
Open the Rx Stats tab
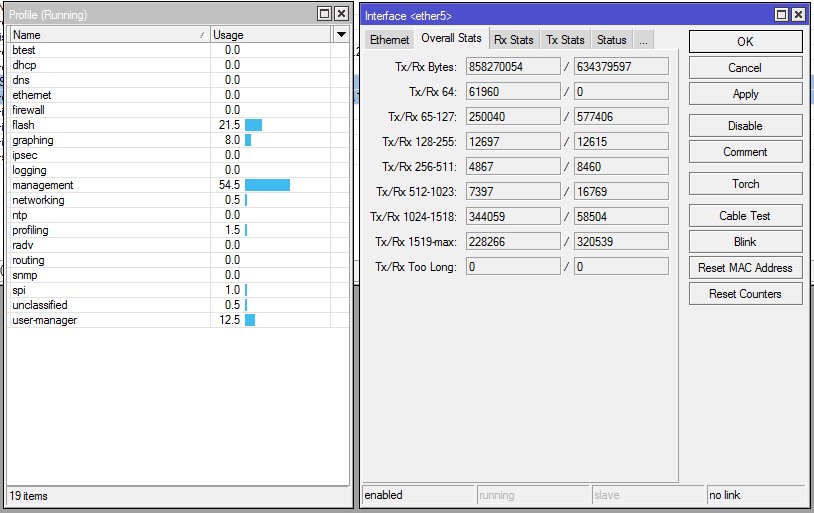(x=513, y=40)
